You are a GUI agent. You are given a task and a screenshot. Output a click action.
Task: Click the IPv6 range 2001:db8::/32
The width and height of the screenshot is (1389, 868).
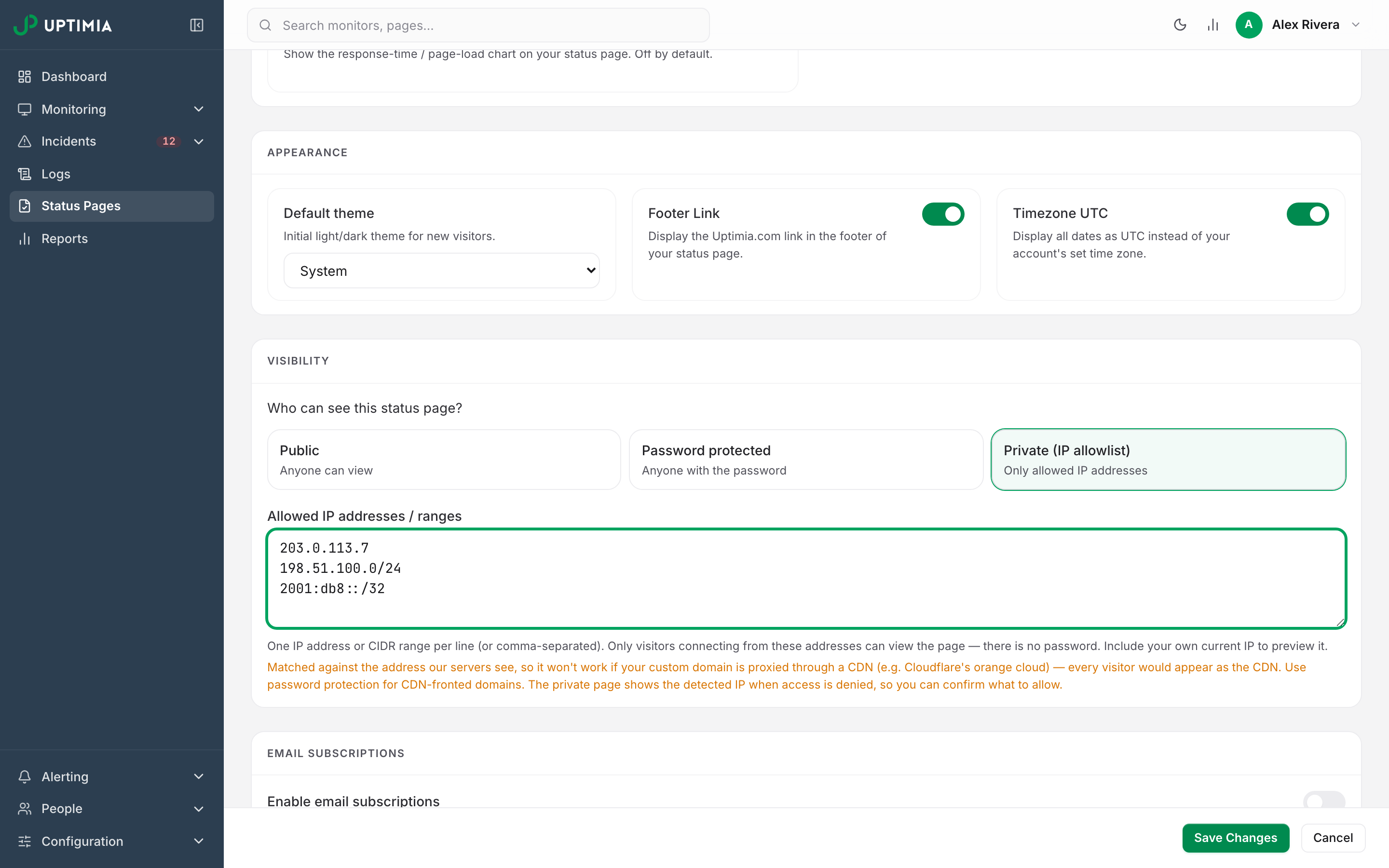point(332,588)
